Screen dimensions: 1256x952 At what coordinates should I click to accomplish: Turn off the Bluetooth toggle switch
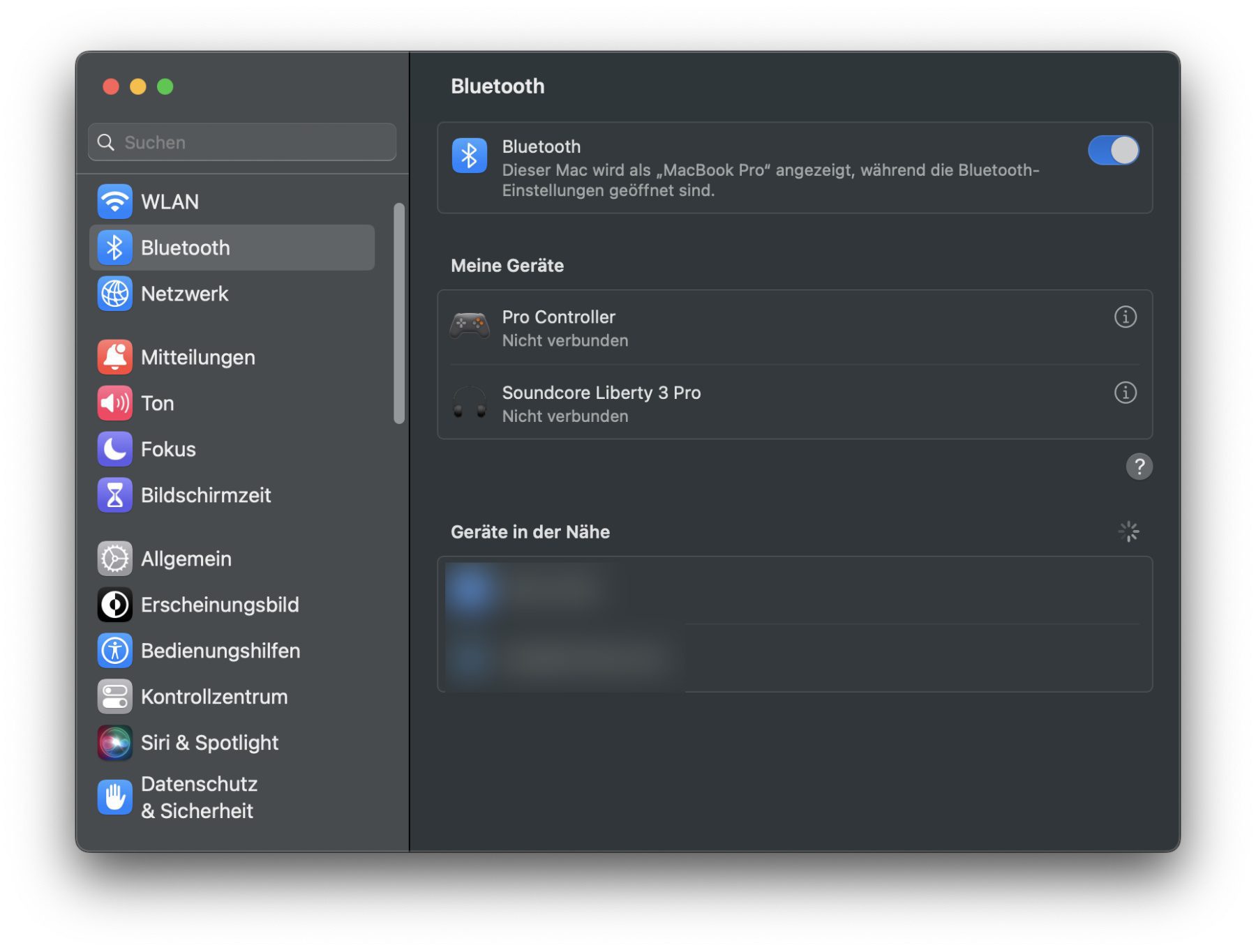pos(1112,151)
